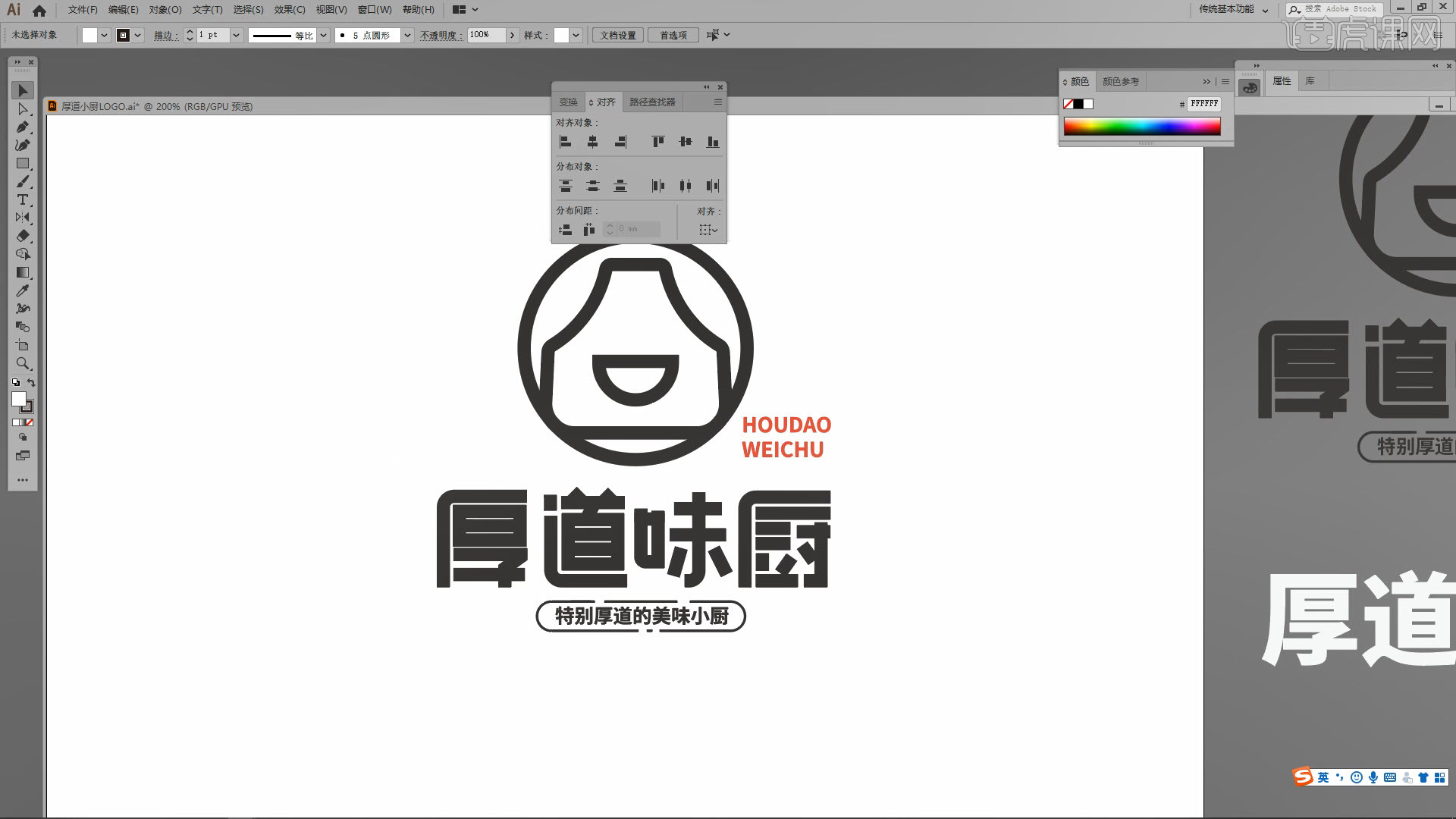Expand the 5点圆形 stroke profile dropdown
The height and width of the screenshot is (819, 1456).
pos(407,35)
